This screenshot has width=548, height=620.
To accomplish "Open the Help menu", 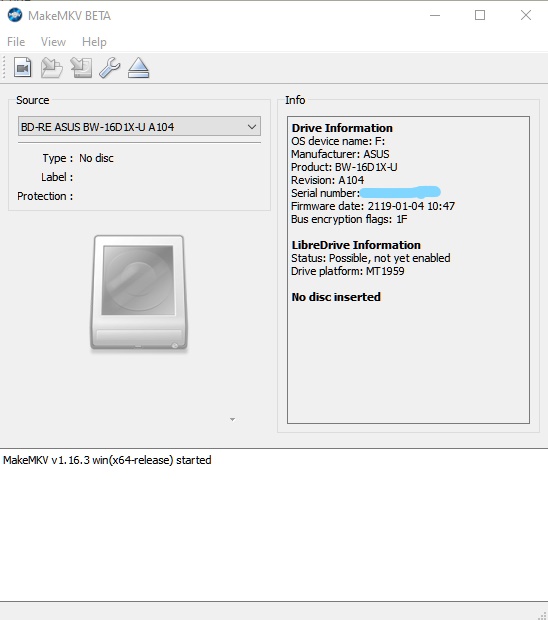I will click(94, 42).
